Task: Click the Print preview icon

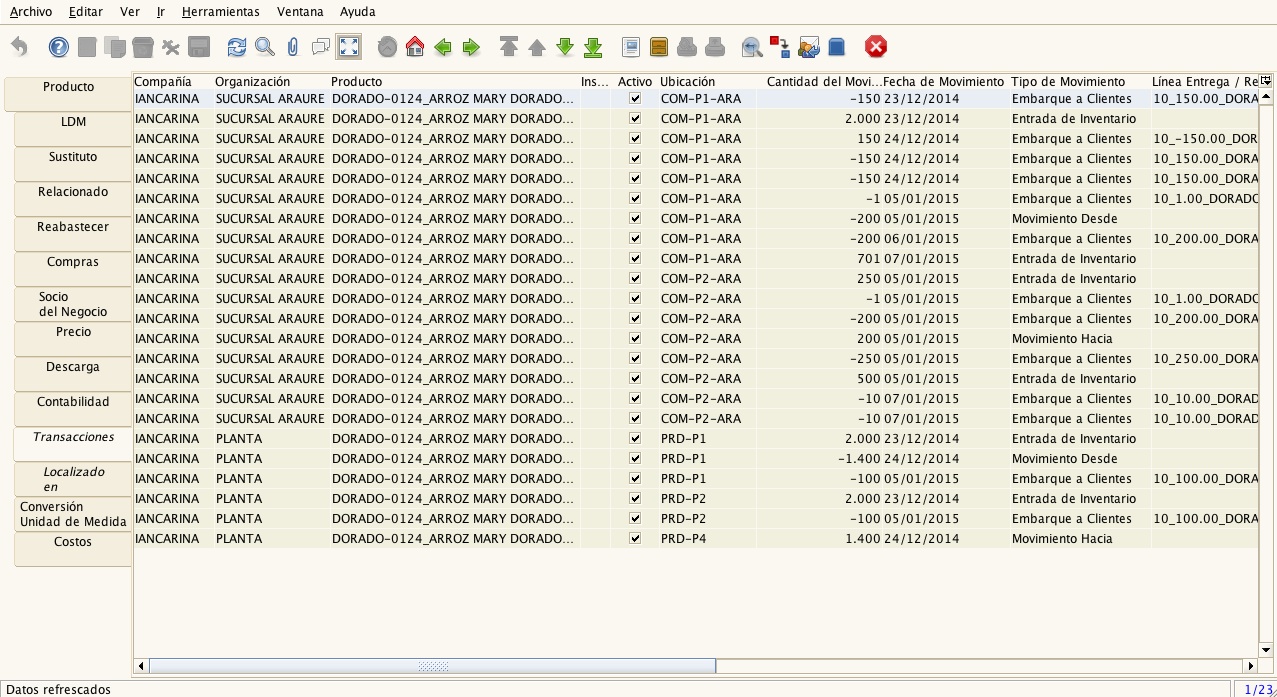Action: pyautogui.click(x=687, y=47)
